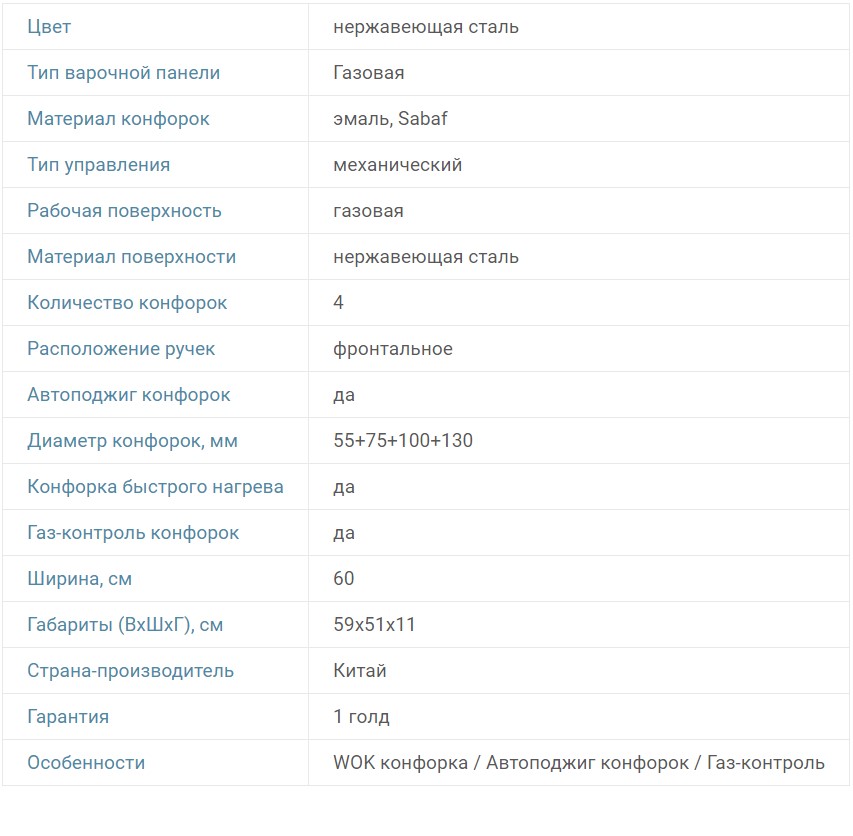Click the 'Гарантия' label
Viewport: 853px width, 836px height.
tap(68, 717)
